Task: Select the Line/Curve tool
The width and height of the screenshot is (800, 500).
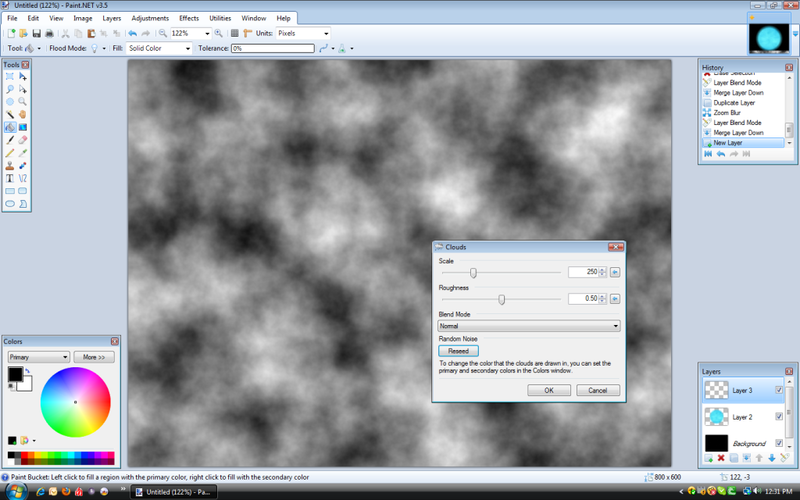Action: click(22, 179)
